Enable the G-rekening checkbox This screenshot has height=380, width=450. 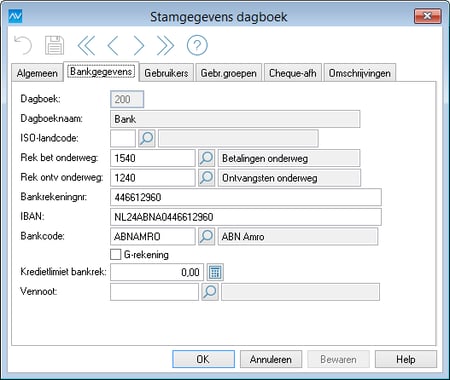115,255
